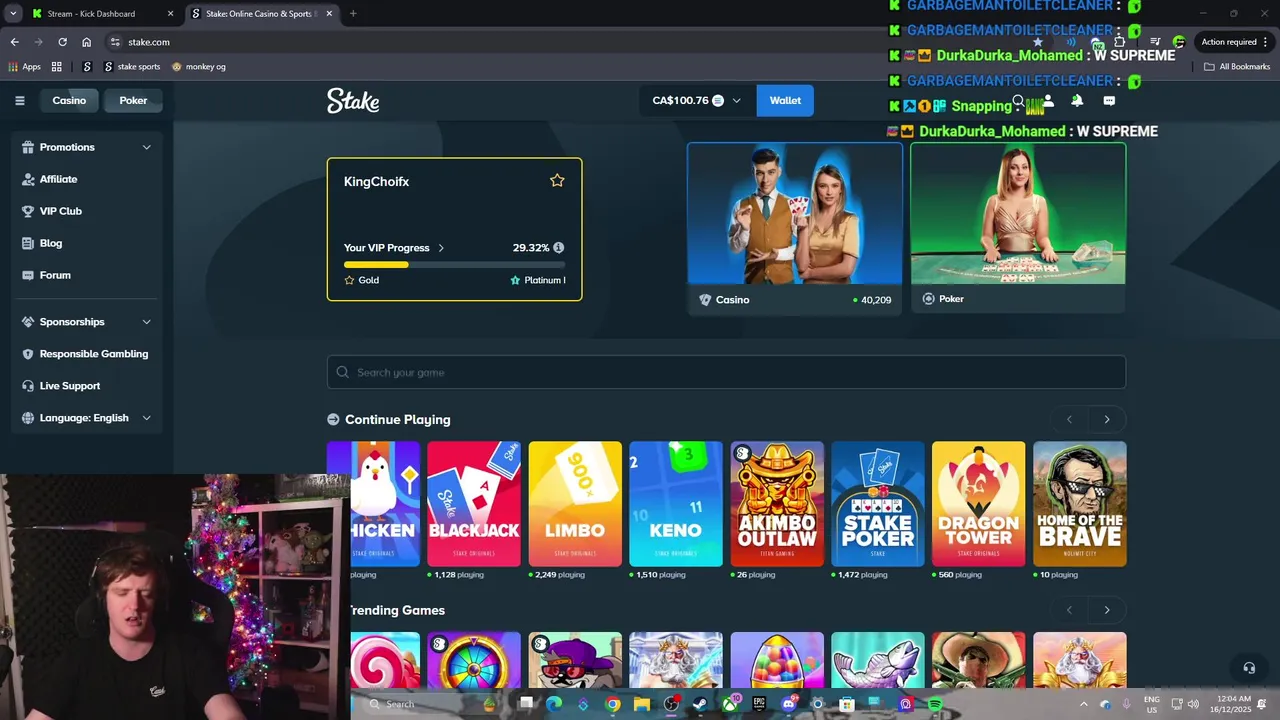Favorite KingChoifx with the star icon
The width and height of the screenshot is (1280, 720).
point(557,181)
